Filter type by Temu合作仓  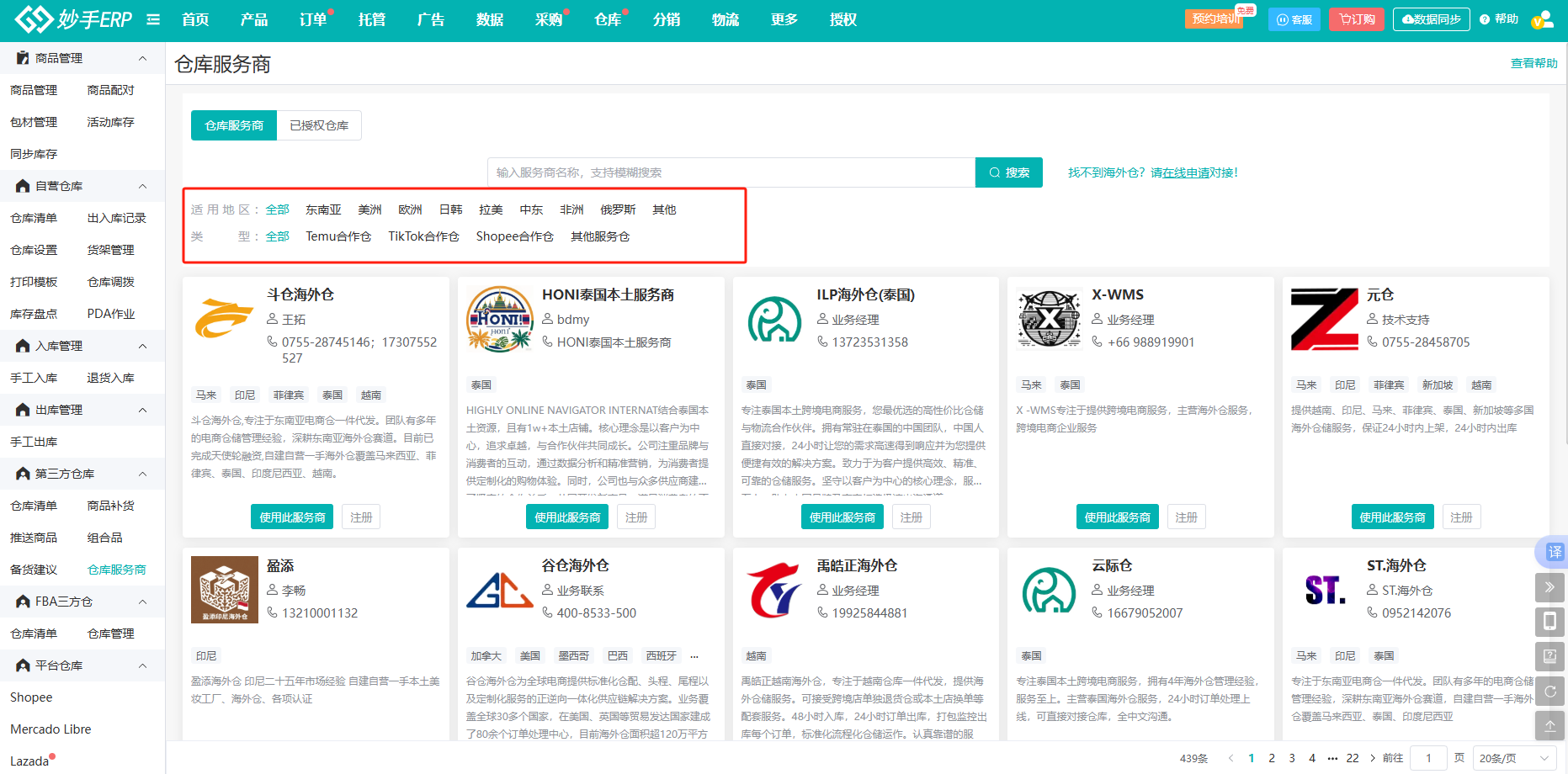pos(338,236)
